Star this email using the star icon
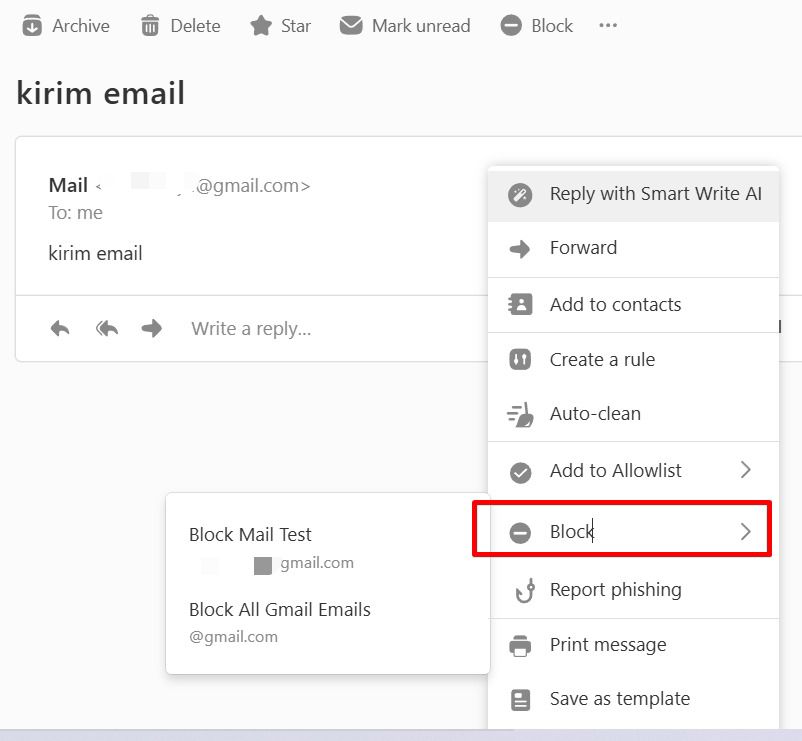This screenshot has height=741, width=802. 259,25
